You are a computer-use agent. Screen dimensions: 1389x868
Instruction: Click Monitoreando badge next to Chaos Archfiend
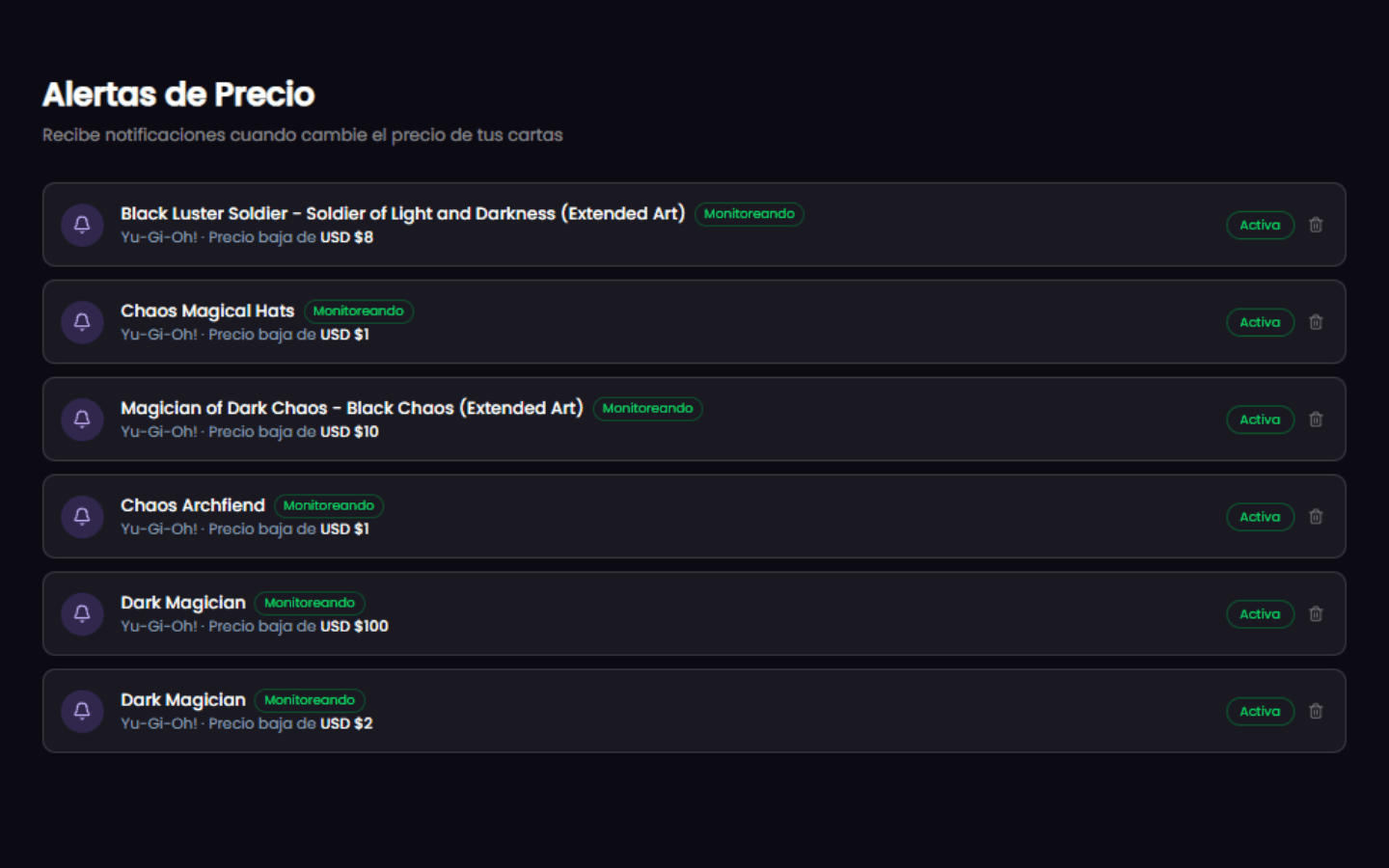click(x=329, y=505)
